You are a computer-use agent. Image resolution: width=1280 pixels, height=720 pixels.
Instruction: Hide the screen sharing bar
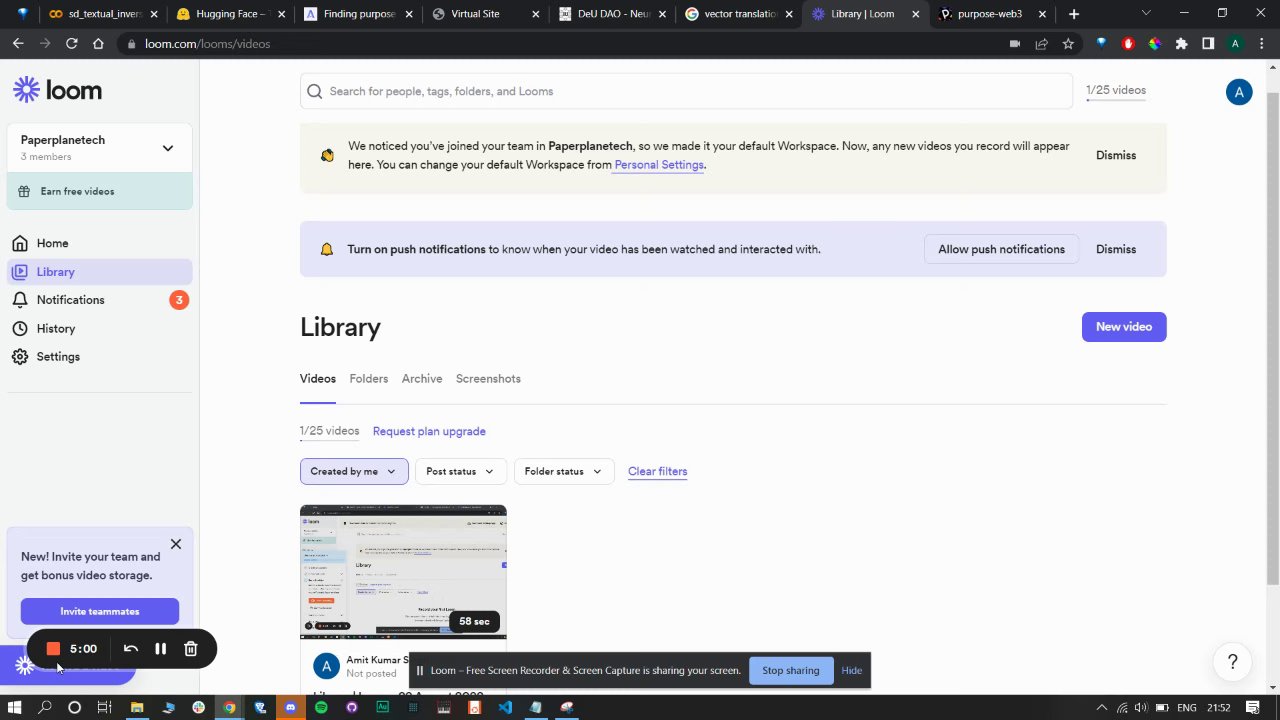(x=851, y=670)
